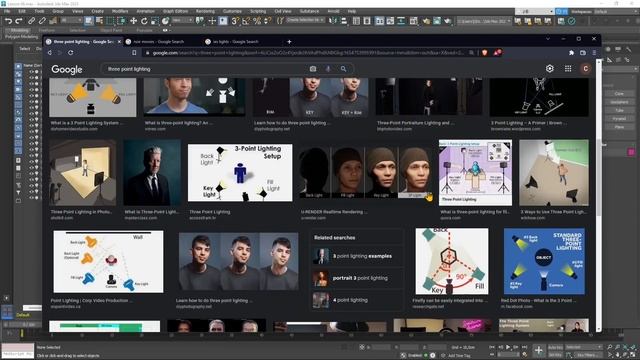Open the Graph Editors menu
Viewport: 640px width, 360px height.
tap(176, 11)
